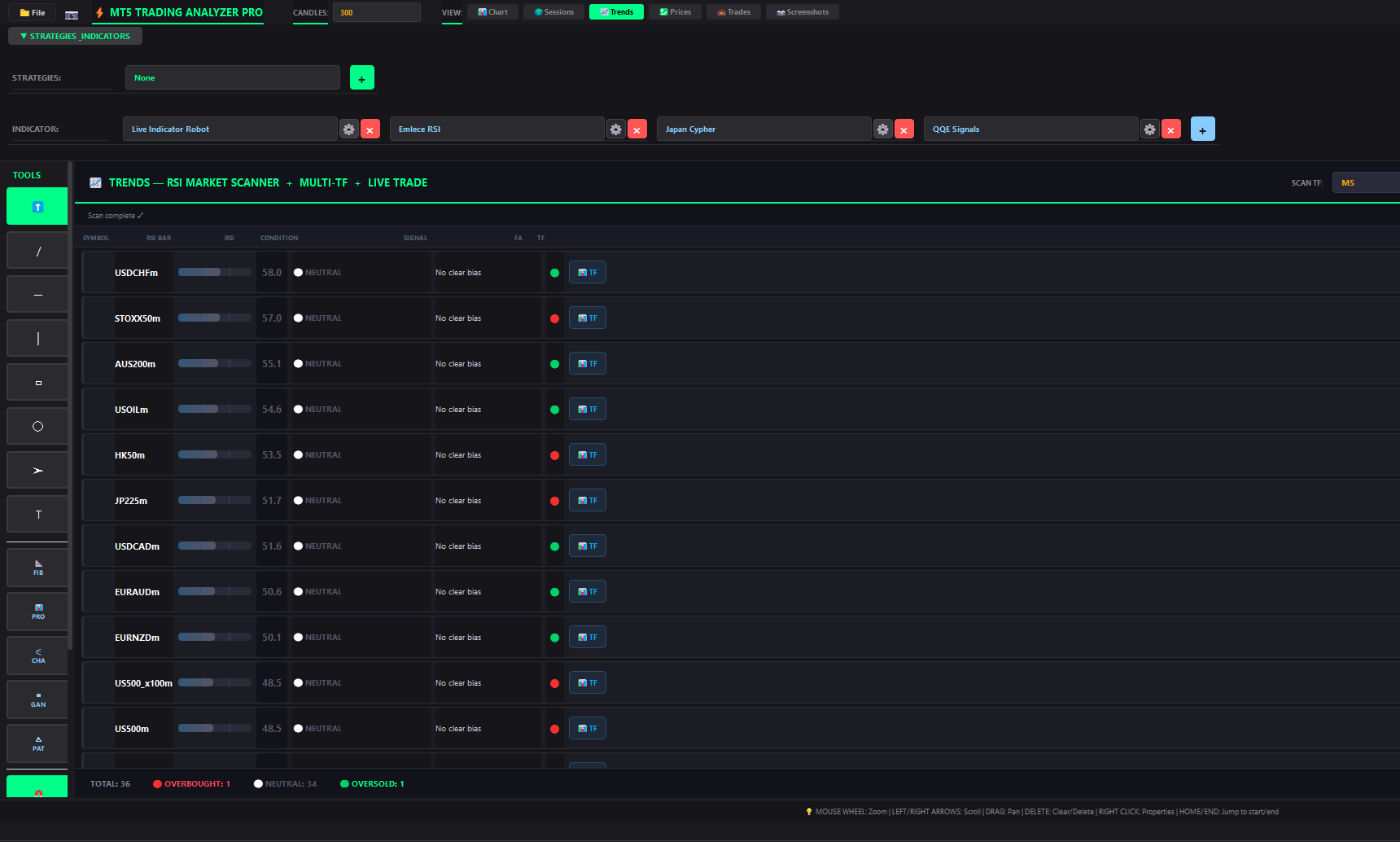The image size is (1400, 842).
Task: Click the TF button for USDCHFm
Action: pyautogui.click(x=587, y=273)
